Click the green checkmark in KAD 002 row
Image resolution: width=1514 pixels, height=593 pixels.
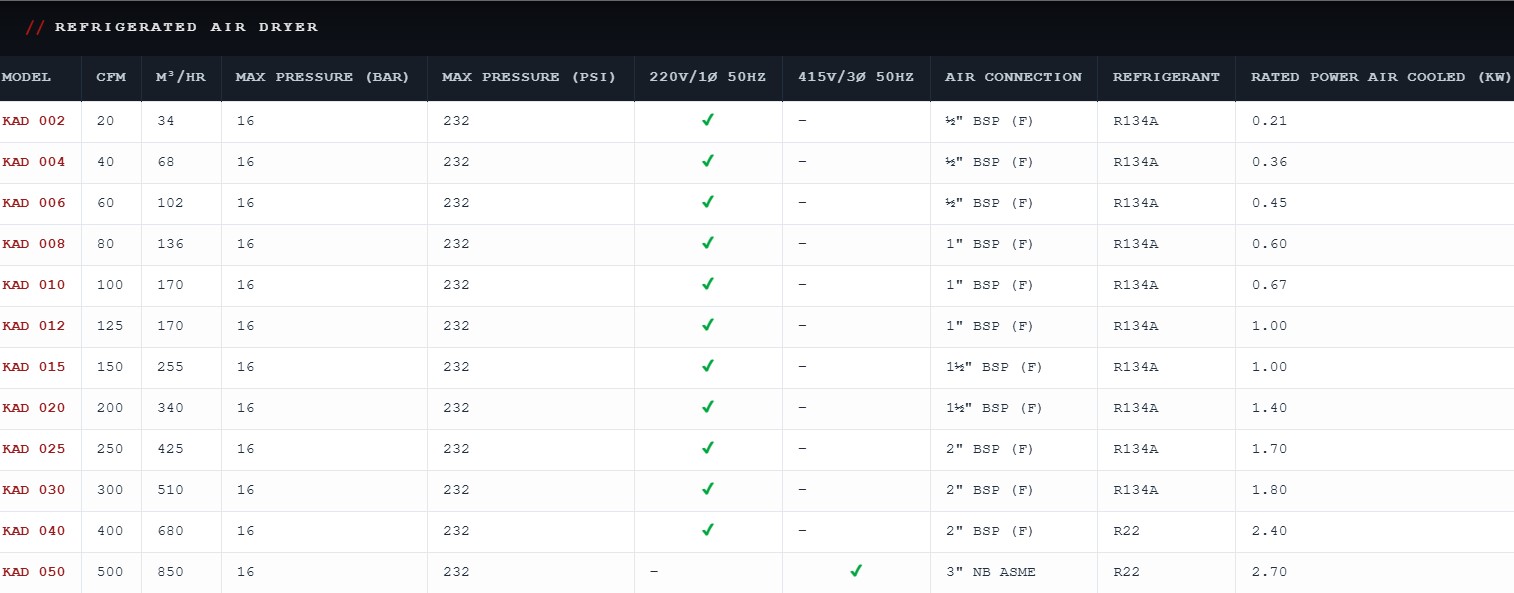coord(708,120)
